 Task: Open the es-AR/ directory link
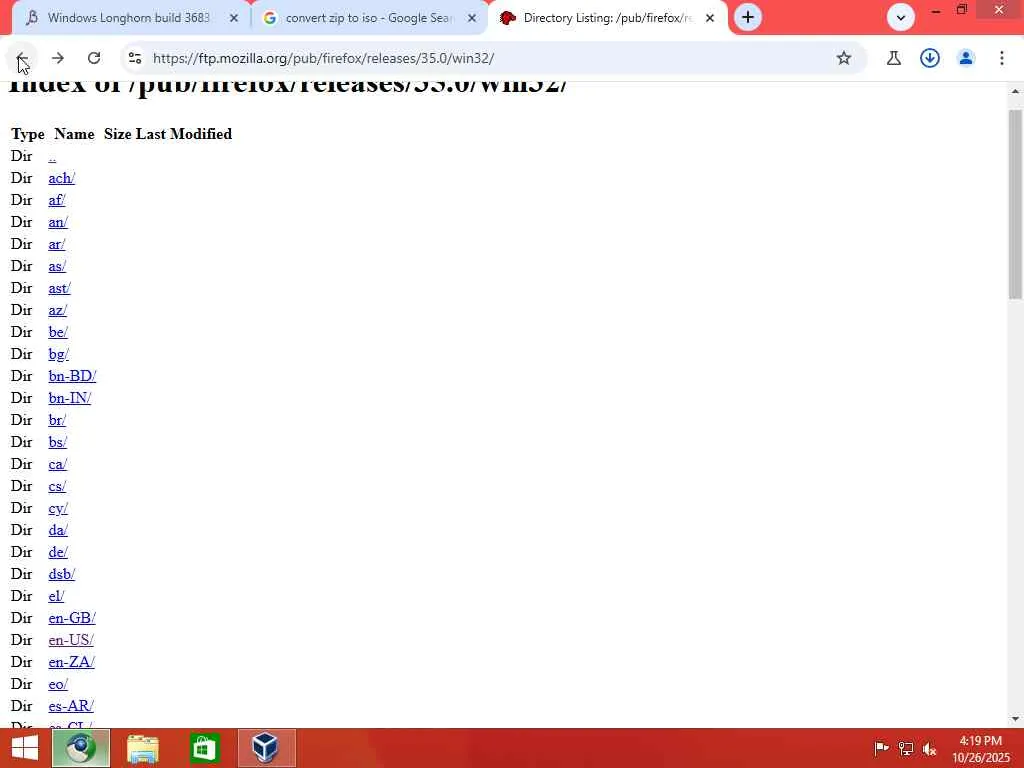[x=71, y=706]
